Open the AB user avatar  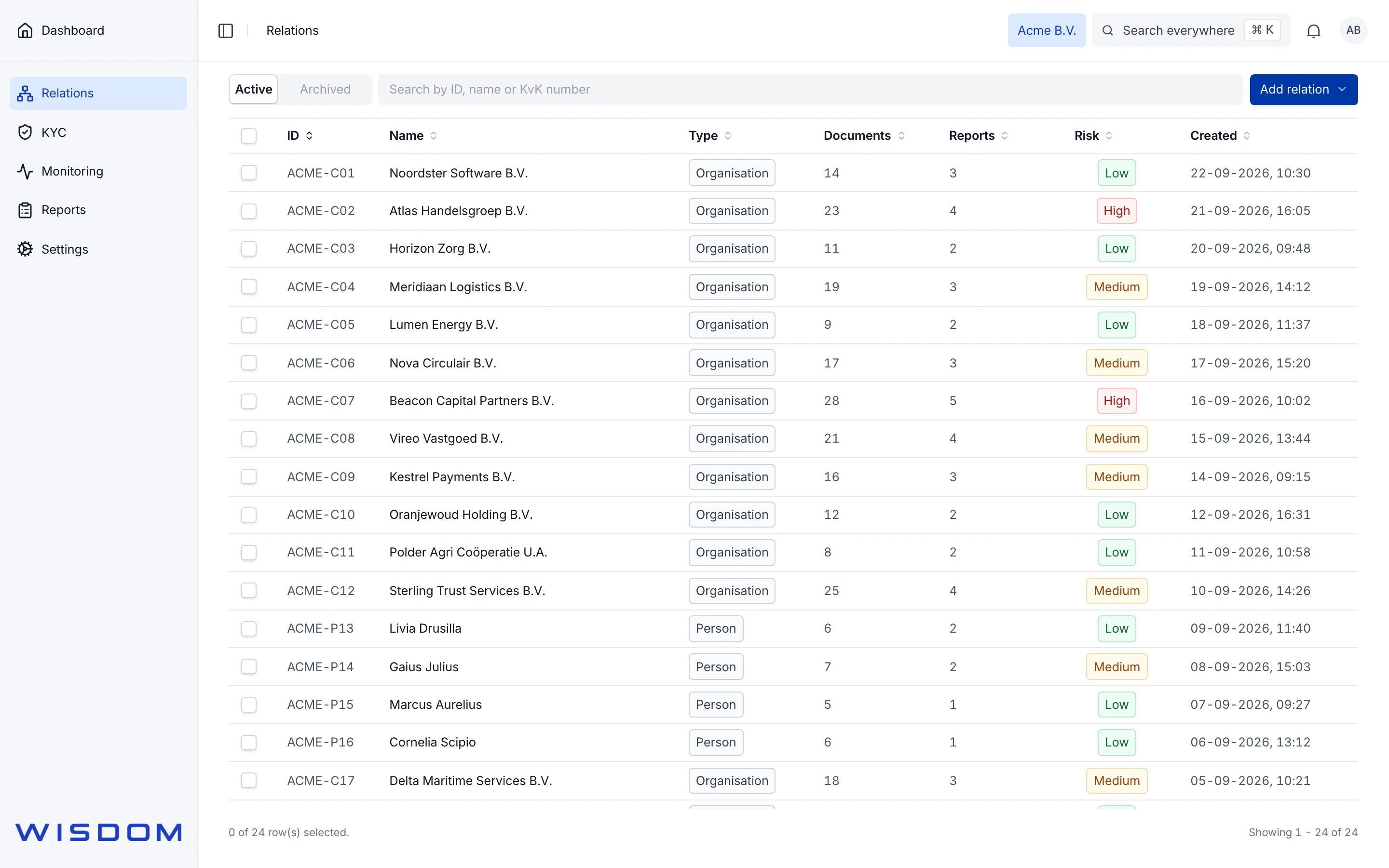pos(1353,30)
